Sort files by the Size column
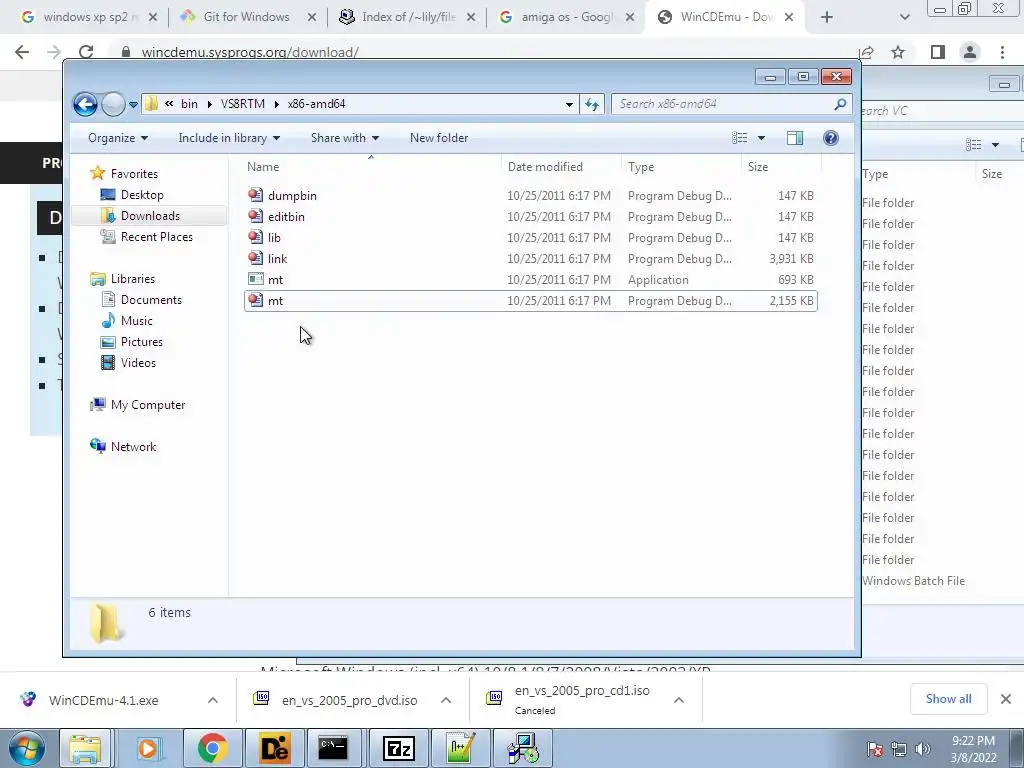The width and height of the screenshot is (1024, 768). (781, 167)
